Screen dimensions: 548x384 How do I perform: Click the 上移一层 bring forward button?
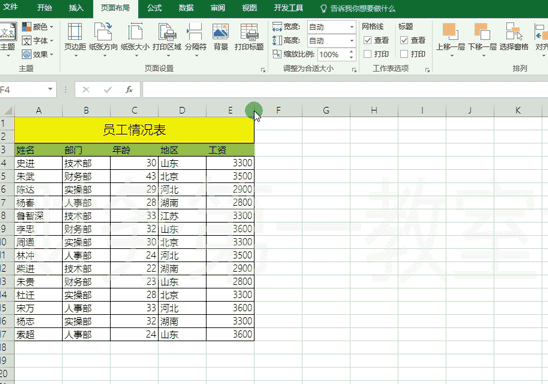[x=450, y=37]
